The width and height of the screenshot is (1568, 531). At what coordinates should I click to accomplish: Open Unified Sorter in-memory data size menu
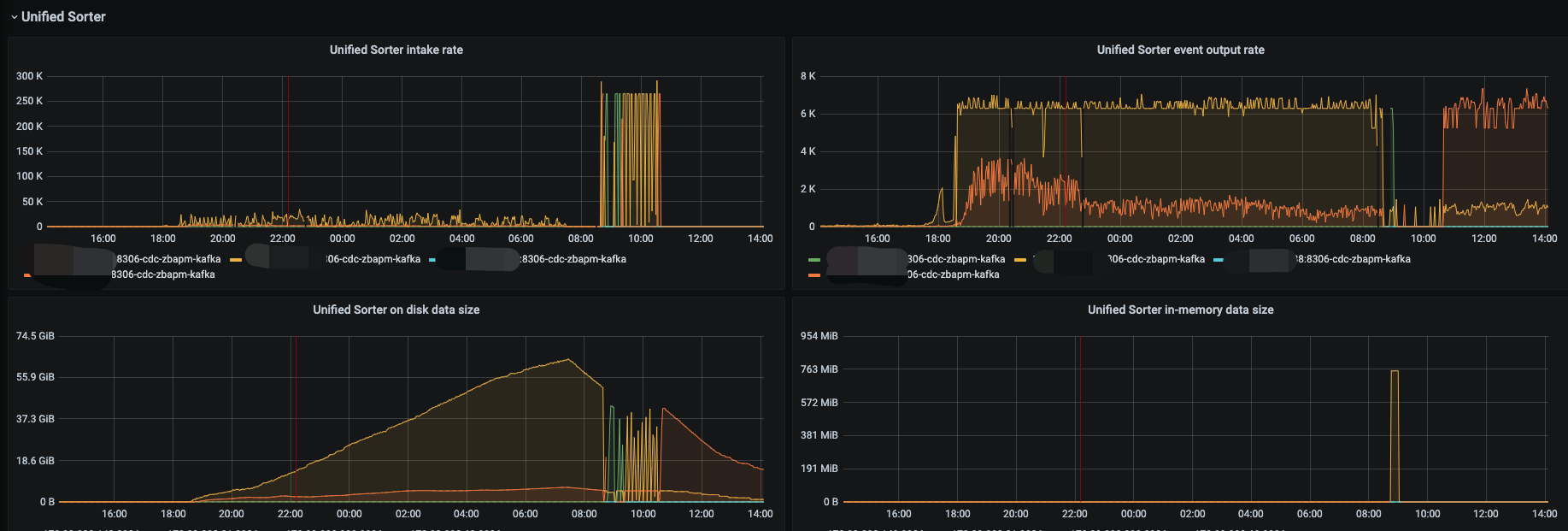[x=1180, y=310]
